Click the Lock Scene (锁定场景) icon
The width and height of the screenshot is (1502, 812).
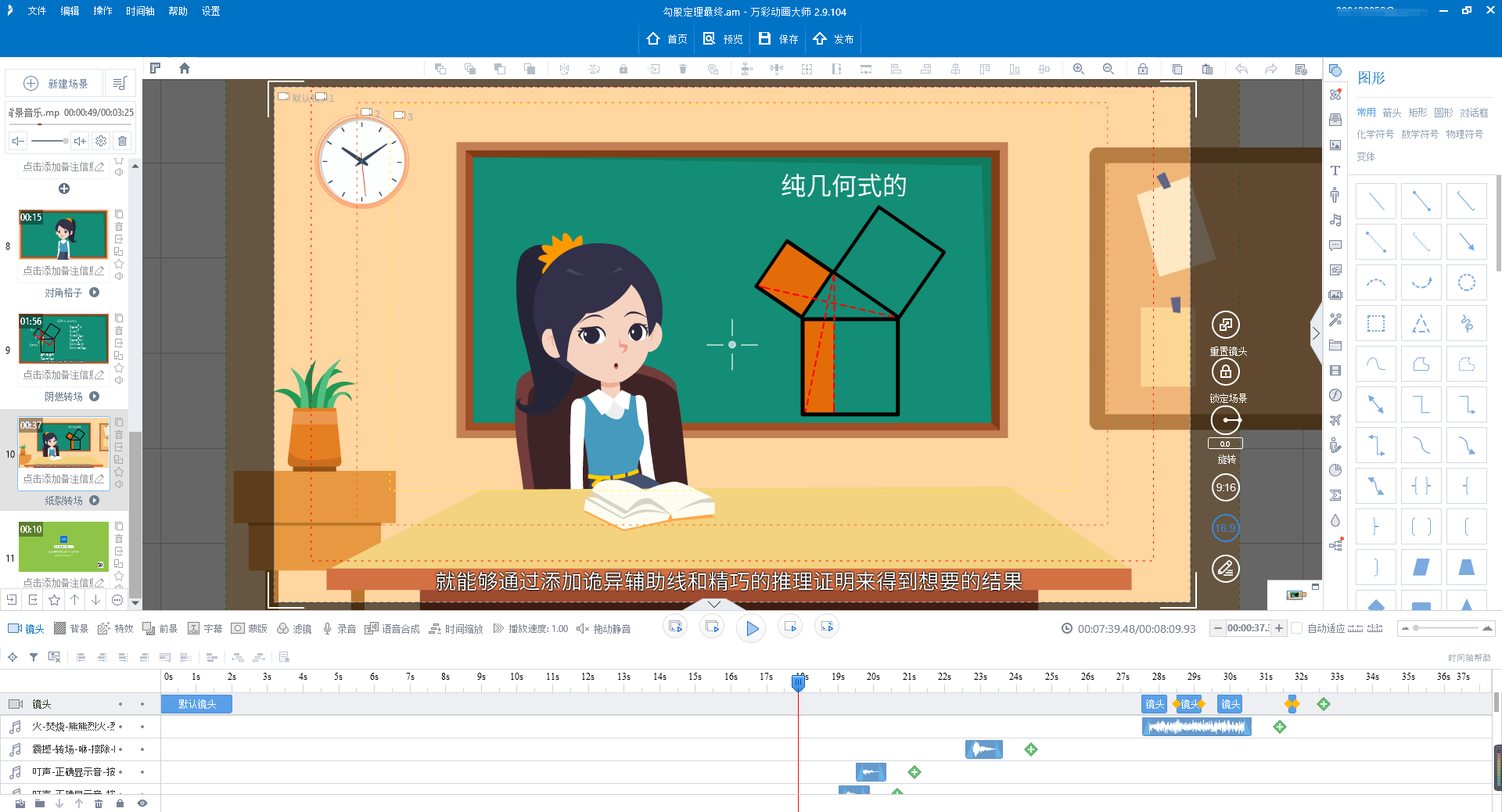(x=1225, y=372)
